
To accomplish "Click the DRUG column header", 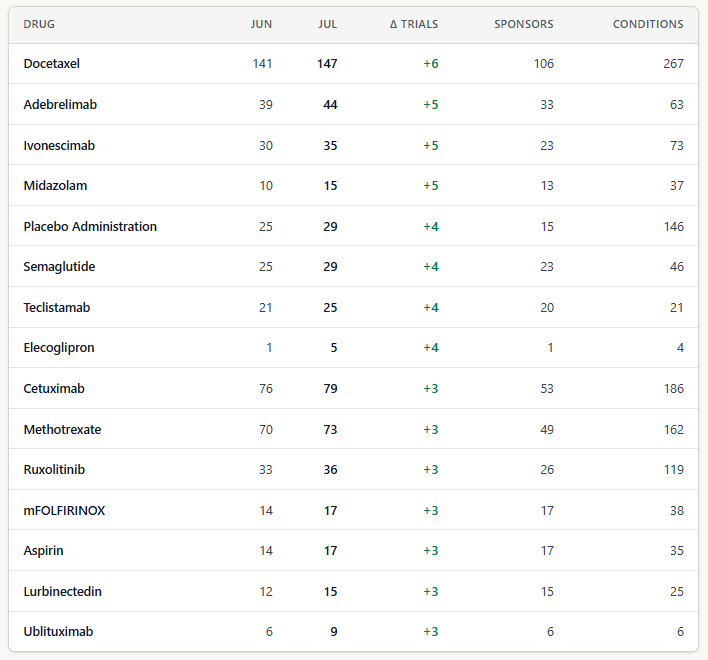I will coord(39,24).
